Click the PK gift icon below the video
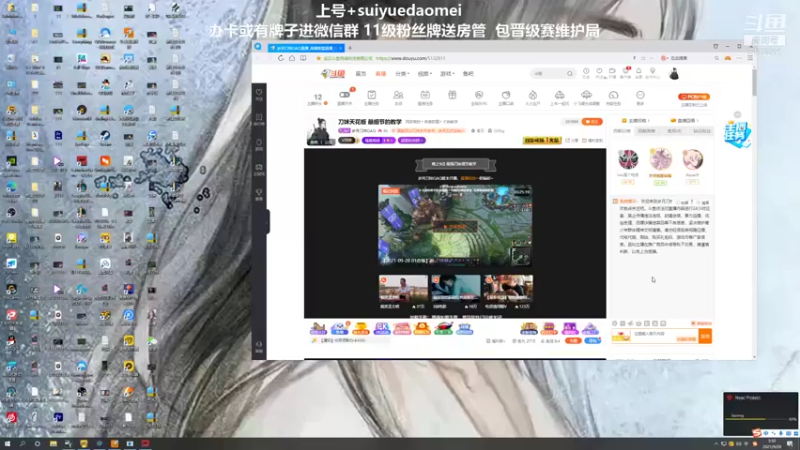Screen dimensions: 800x450 (382, 329)
